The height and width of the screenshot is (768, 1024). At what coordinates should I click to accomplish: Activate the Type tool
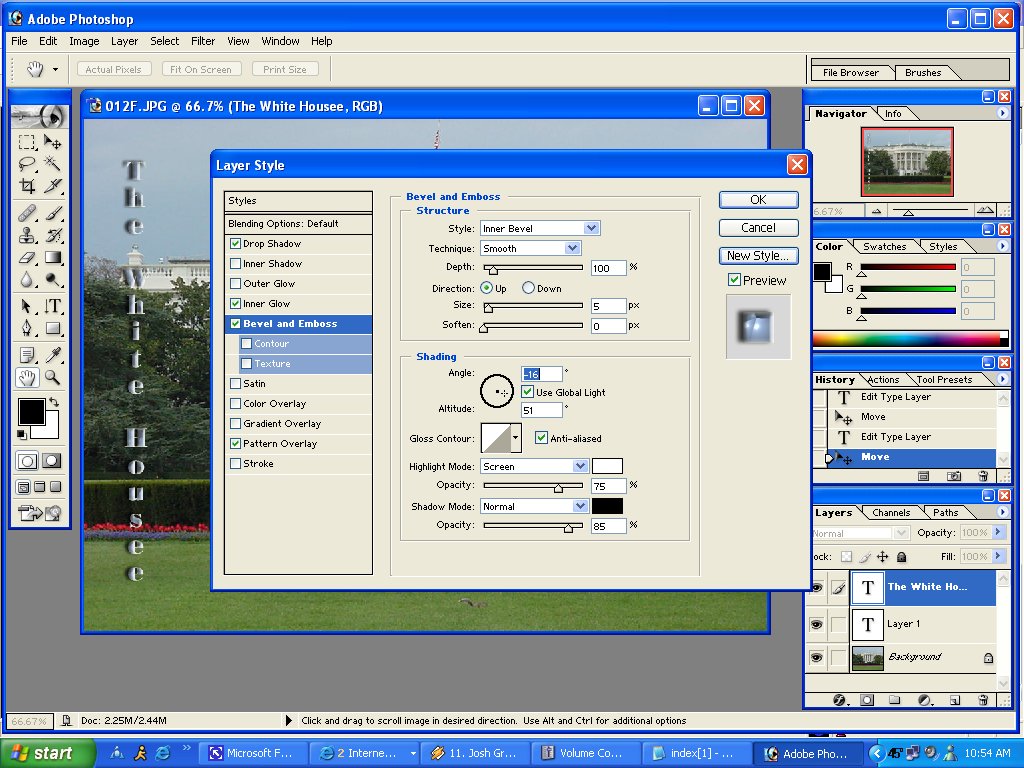point(52,306)
